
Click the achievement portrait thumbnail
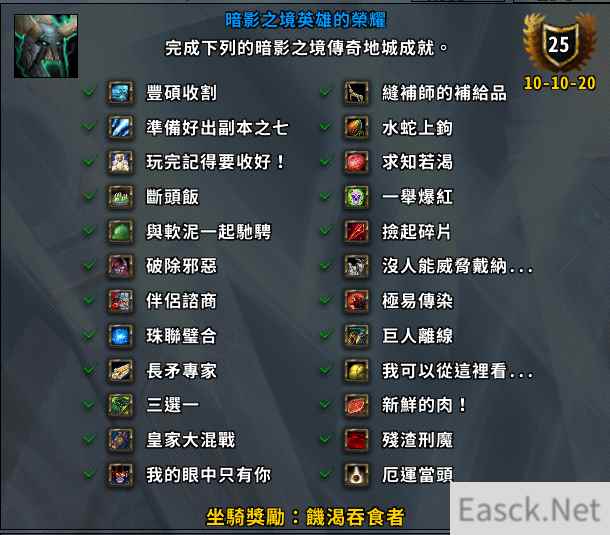[46, 46]
